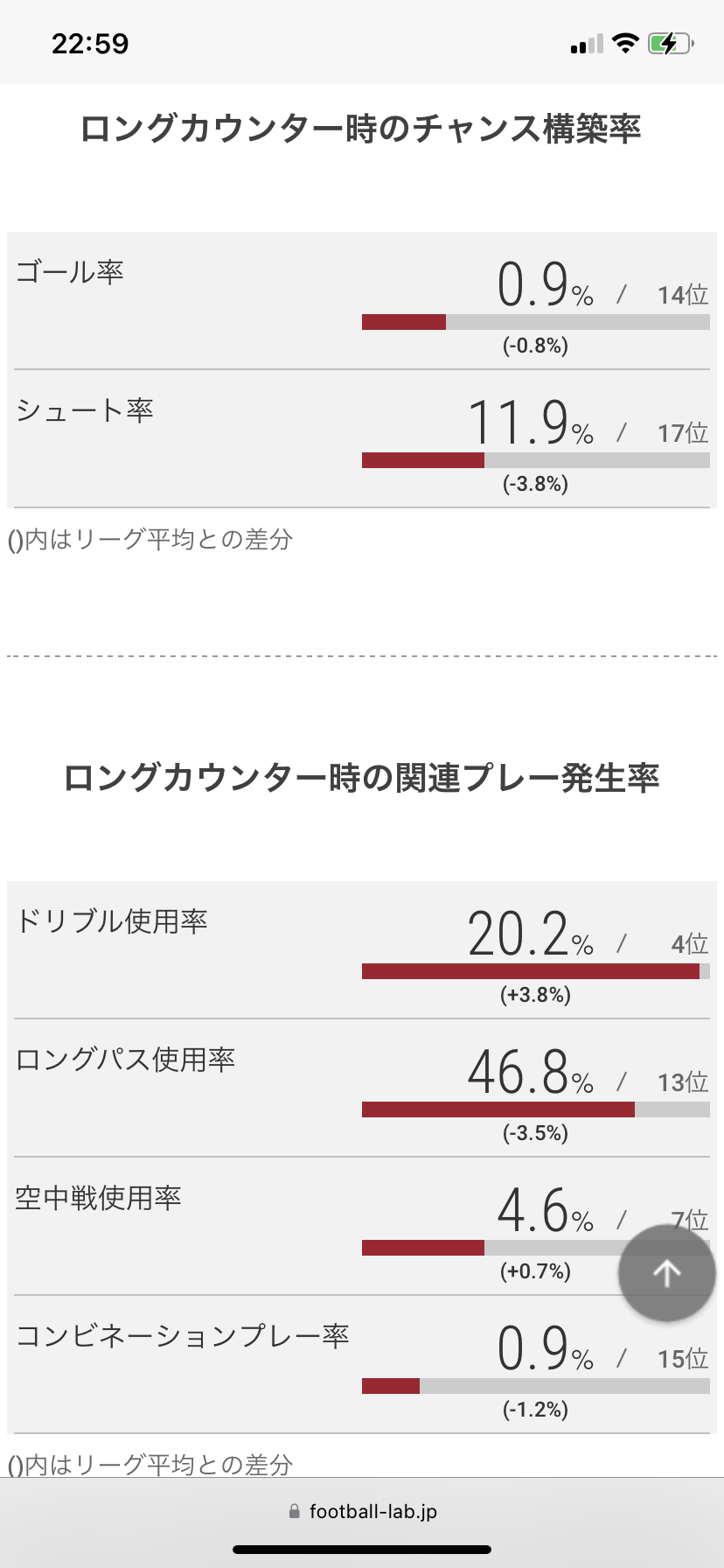724x1568 pixels.
Task: Tap the 46.8% long pass value
Action: click(x=530, y=1072)
